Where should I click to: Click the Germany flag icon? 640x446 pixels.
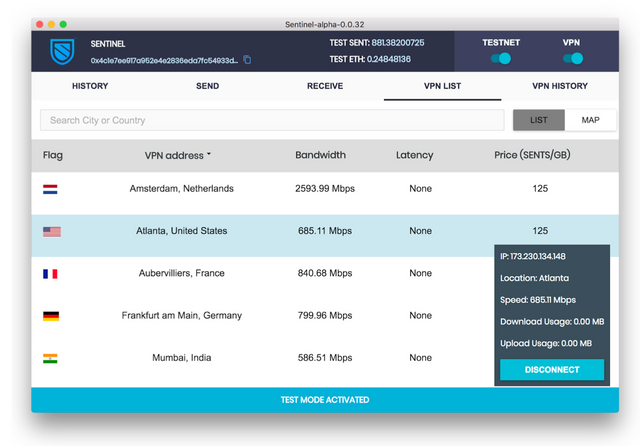pyautogui.click(x=51, y=316)
